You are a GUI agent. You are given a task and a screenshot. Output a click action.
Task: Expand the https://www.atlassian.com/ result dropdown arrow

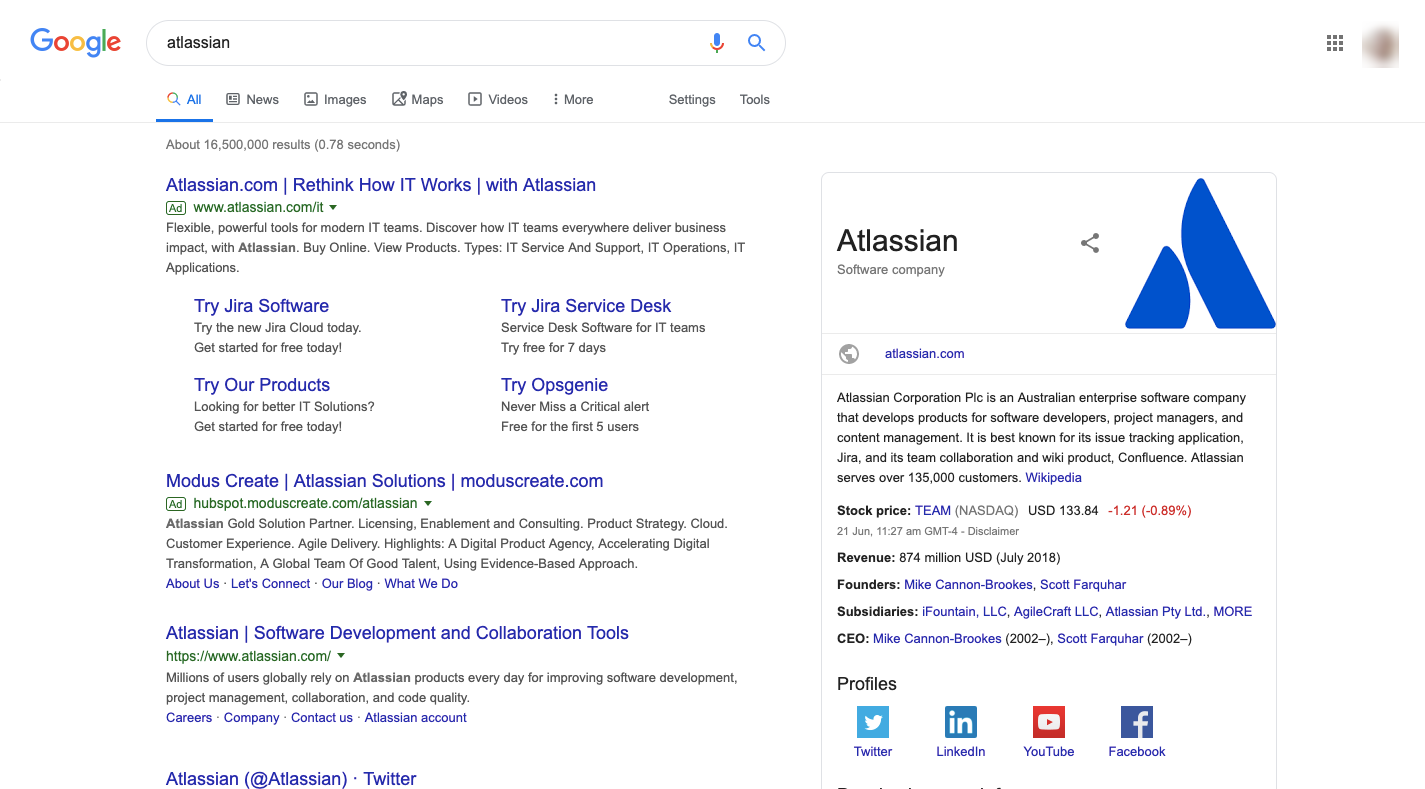click(x=341, y=657)
